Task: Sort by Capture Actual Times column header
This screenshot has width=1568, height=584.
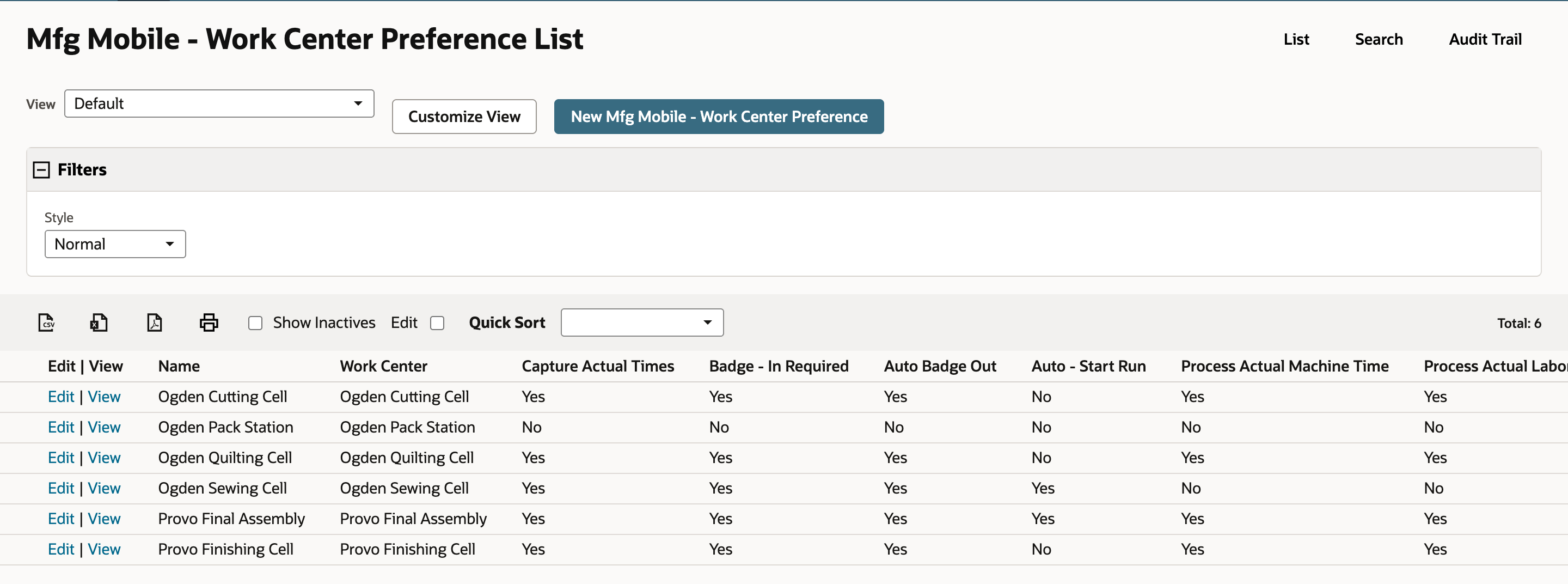Action: [x=598, y=366]
